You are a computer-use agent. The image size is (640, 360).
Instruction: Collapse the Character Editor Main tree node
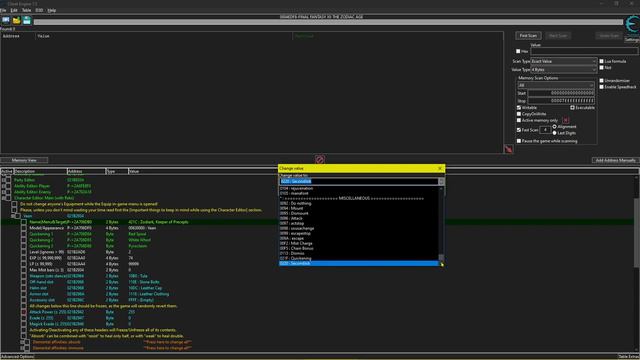coord(3,198)
